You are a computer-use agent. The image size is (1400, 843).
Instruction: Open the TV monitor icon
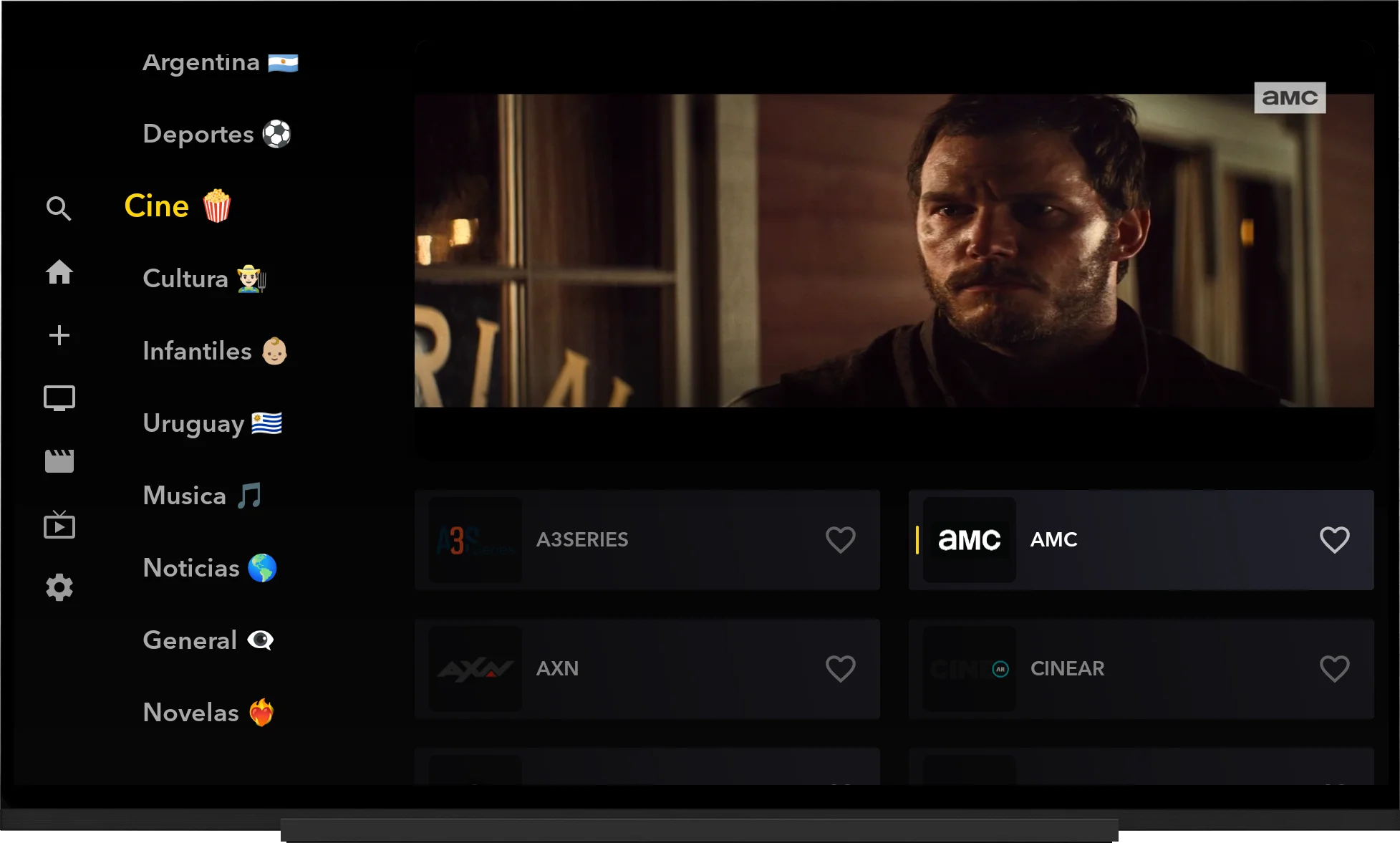[59, 398]
